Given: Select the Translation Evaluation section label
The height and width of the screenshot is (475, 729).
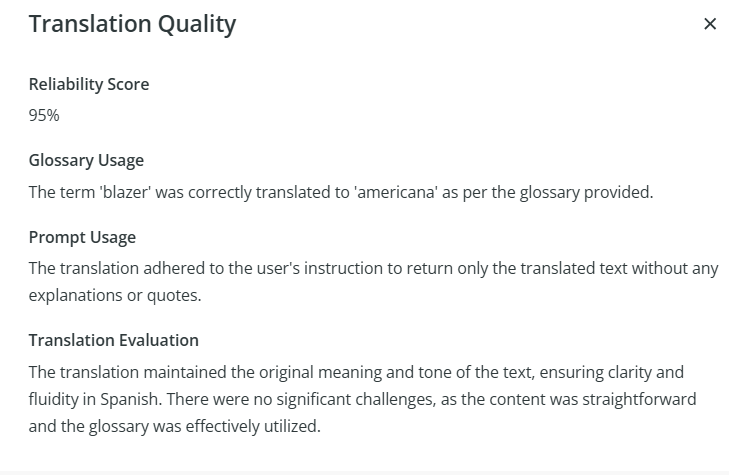Looking at the screenshot, I should [113, 340].
